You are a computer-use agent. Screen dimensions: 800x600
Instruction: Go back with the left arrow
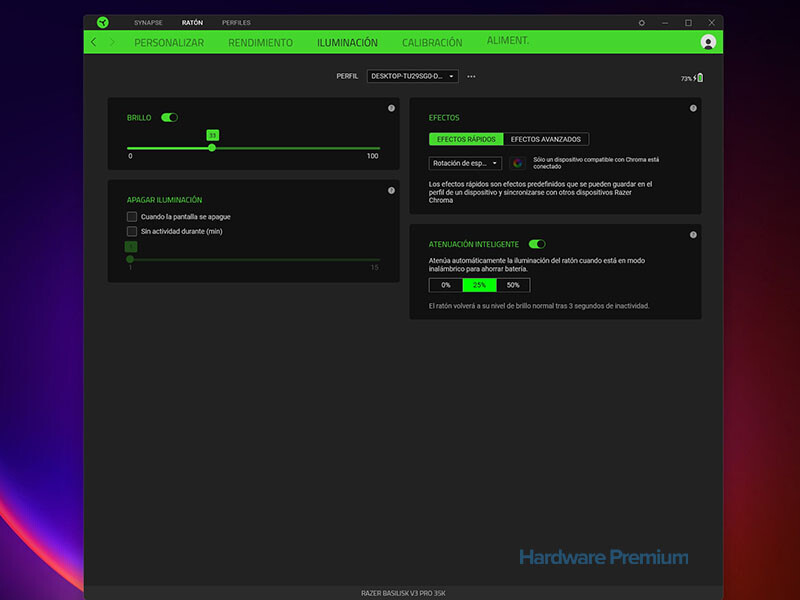(x=93, y=42)
